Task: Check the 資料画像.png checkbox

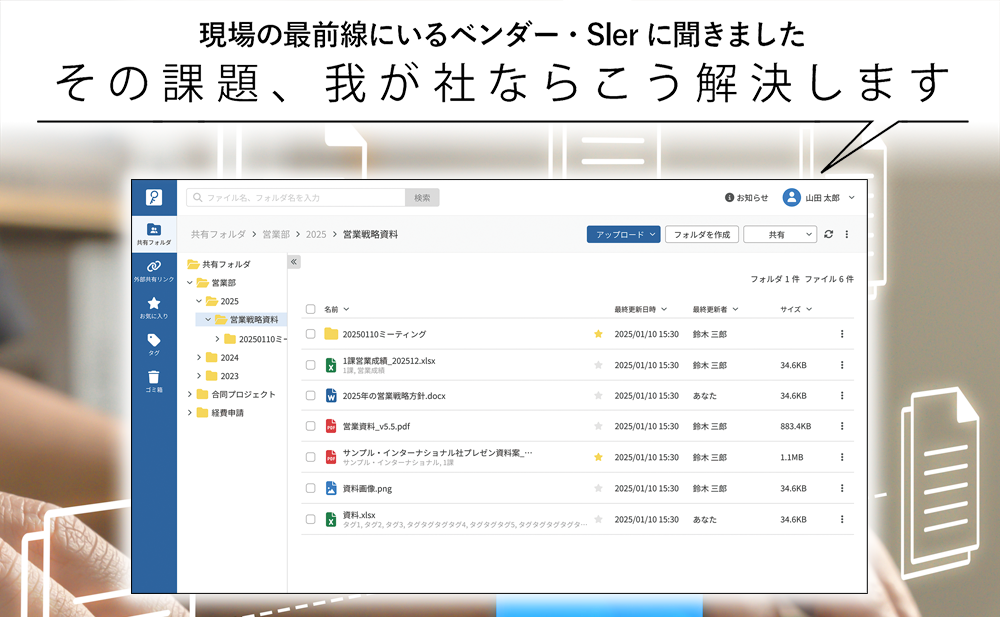Action: 311,488
